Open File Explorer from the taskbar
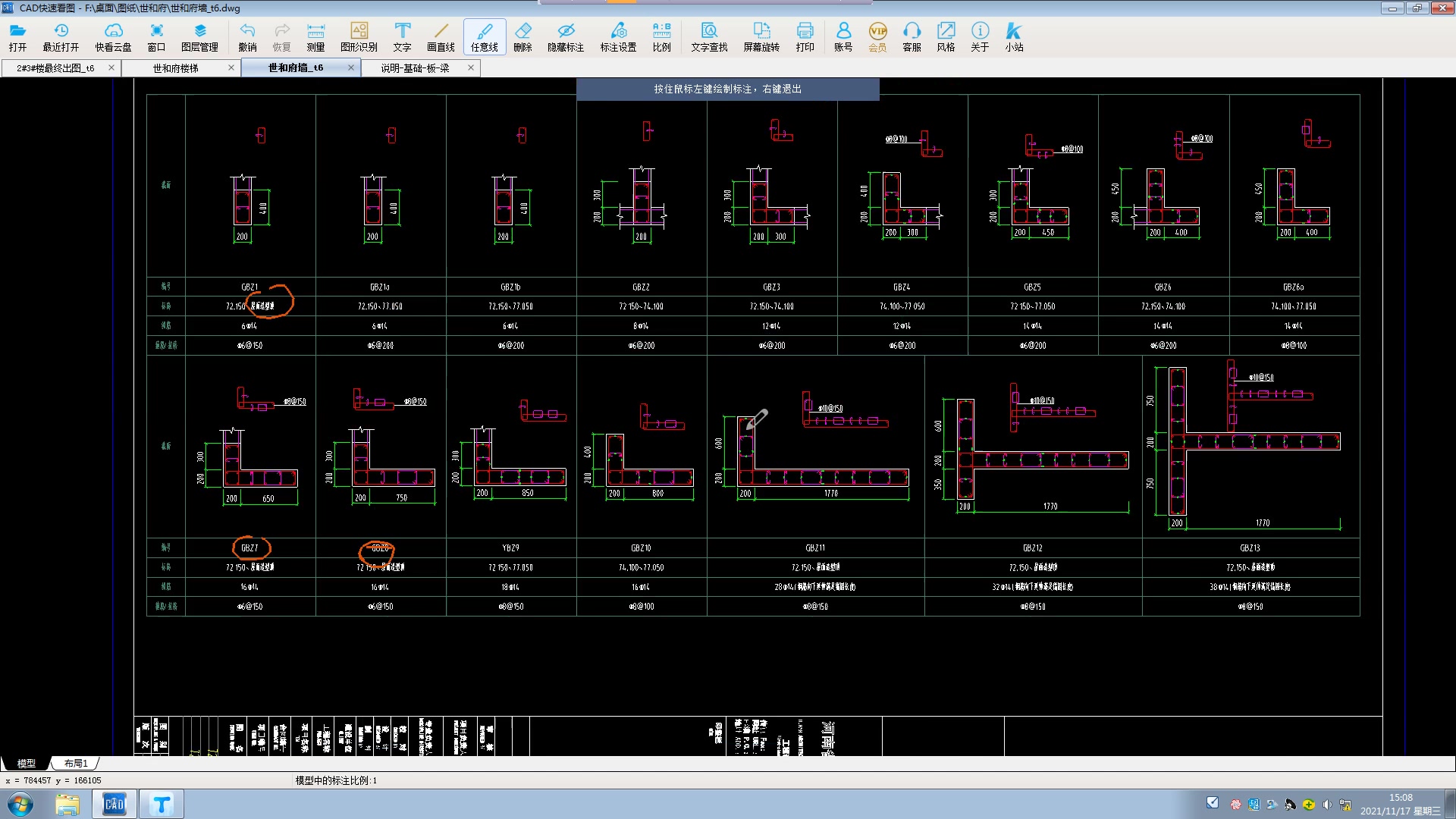 click(67, 805)
